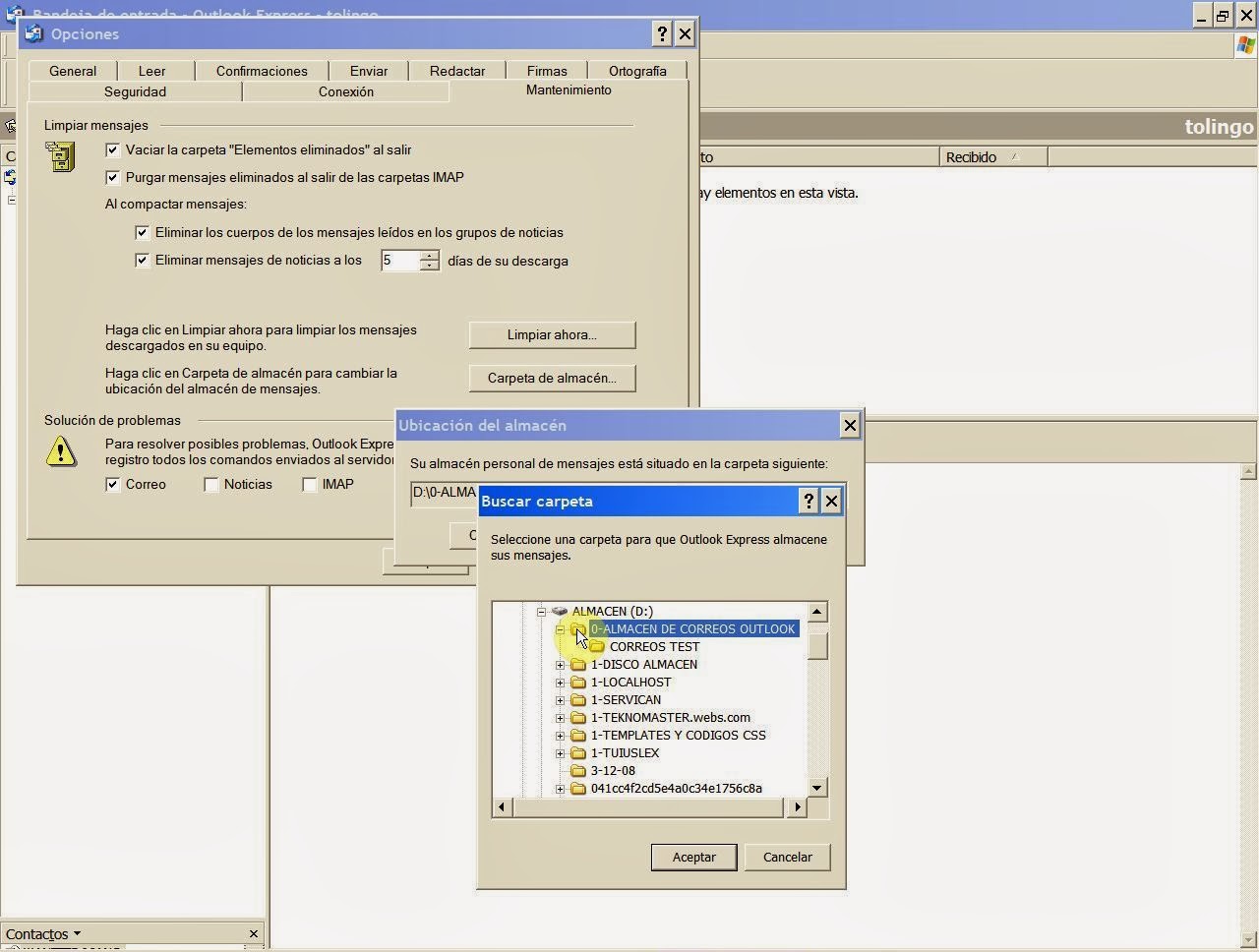Expand the 1-TEMPLATES Y CODIGOS CSS folder
This screenshot has width=1259, height=952.
point(560,735)
